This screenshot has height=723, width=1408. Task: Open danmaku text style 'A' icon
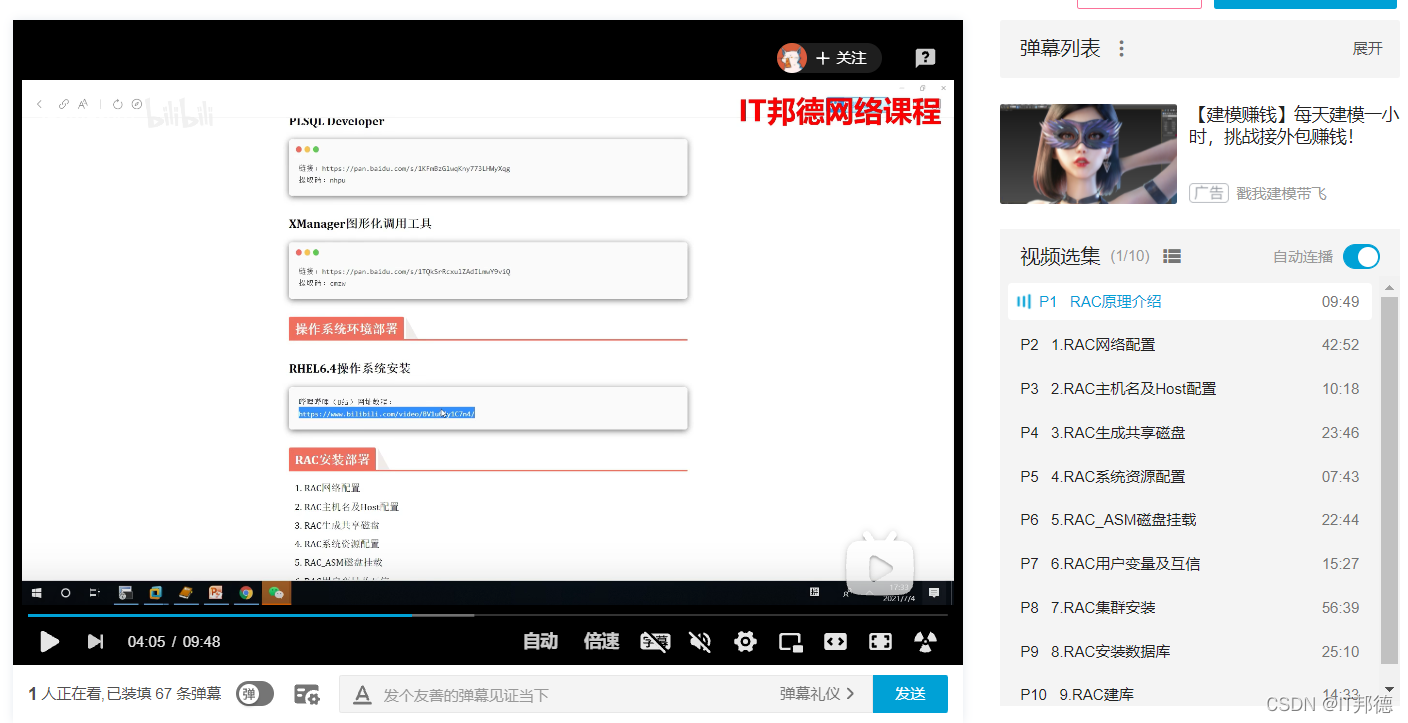click(x=363, y=694)
